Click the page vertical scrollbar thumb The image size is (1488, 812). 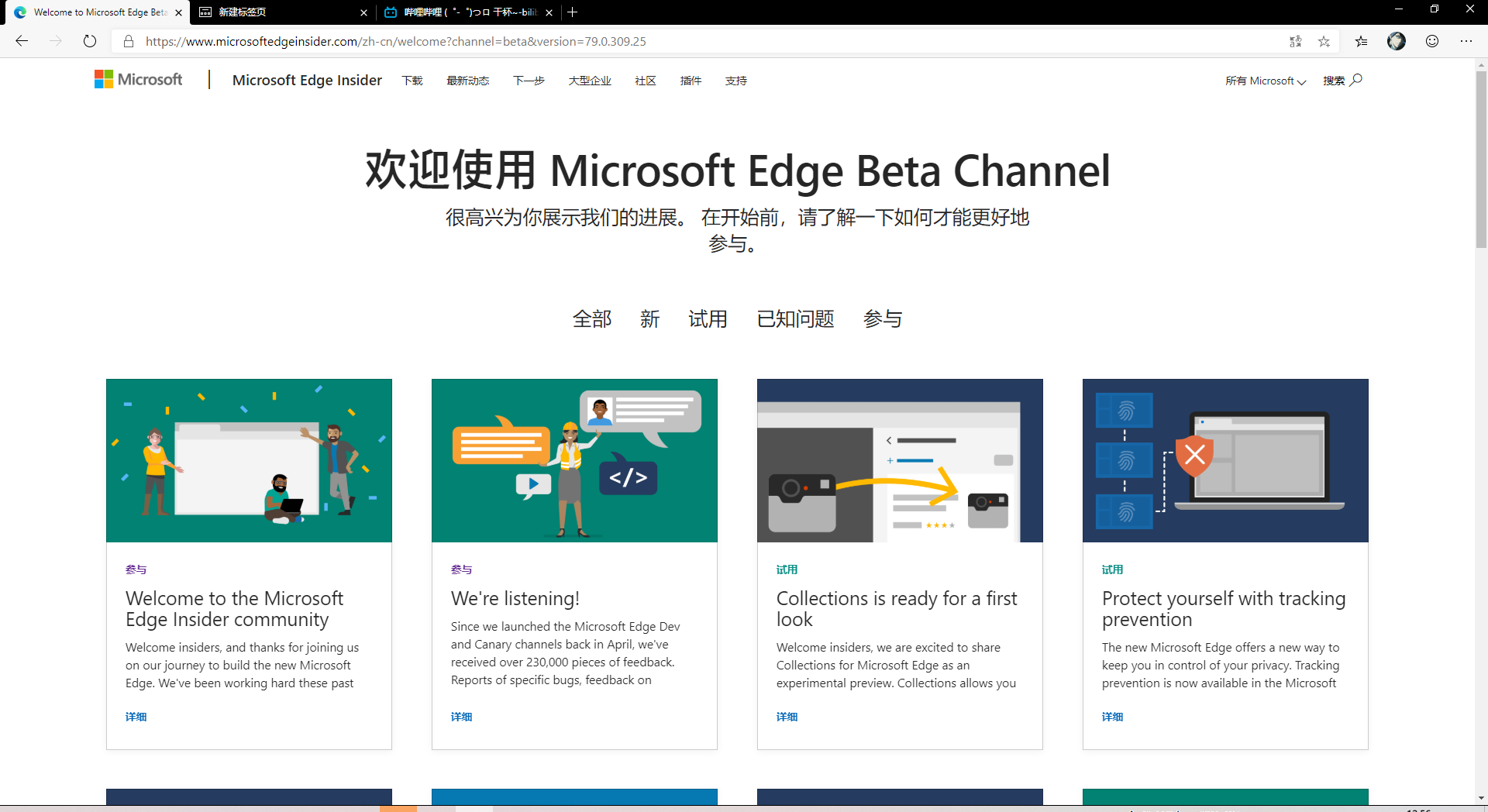coord(1481,160)
